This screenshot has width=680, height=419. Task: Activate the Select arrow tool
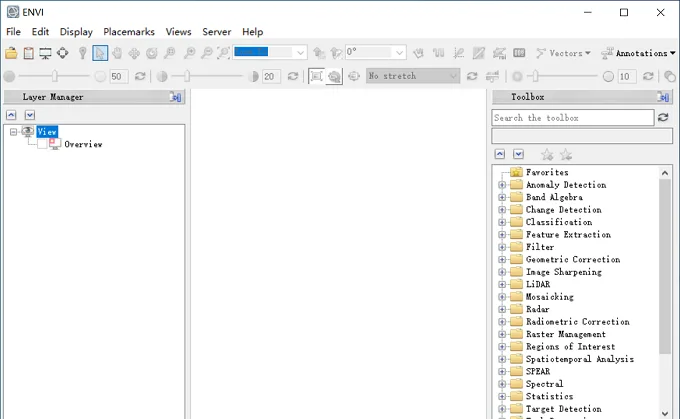[100, 53]
